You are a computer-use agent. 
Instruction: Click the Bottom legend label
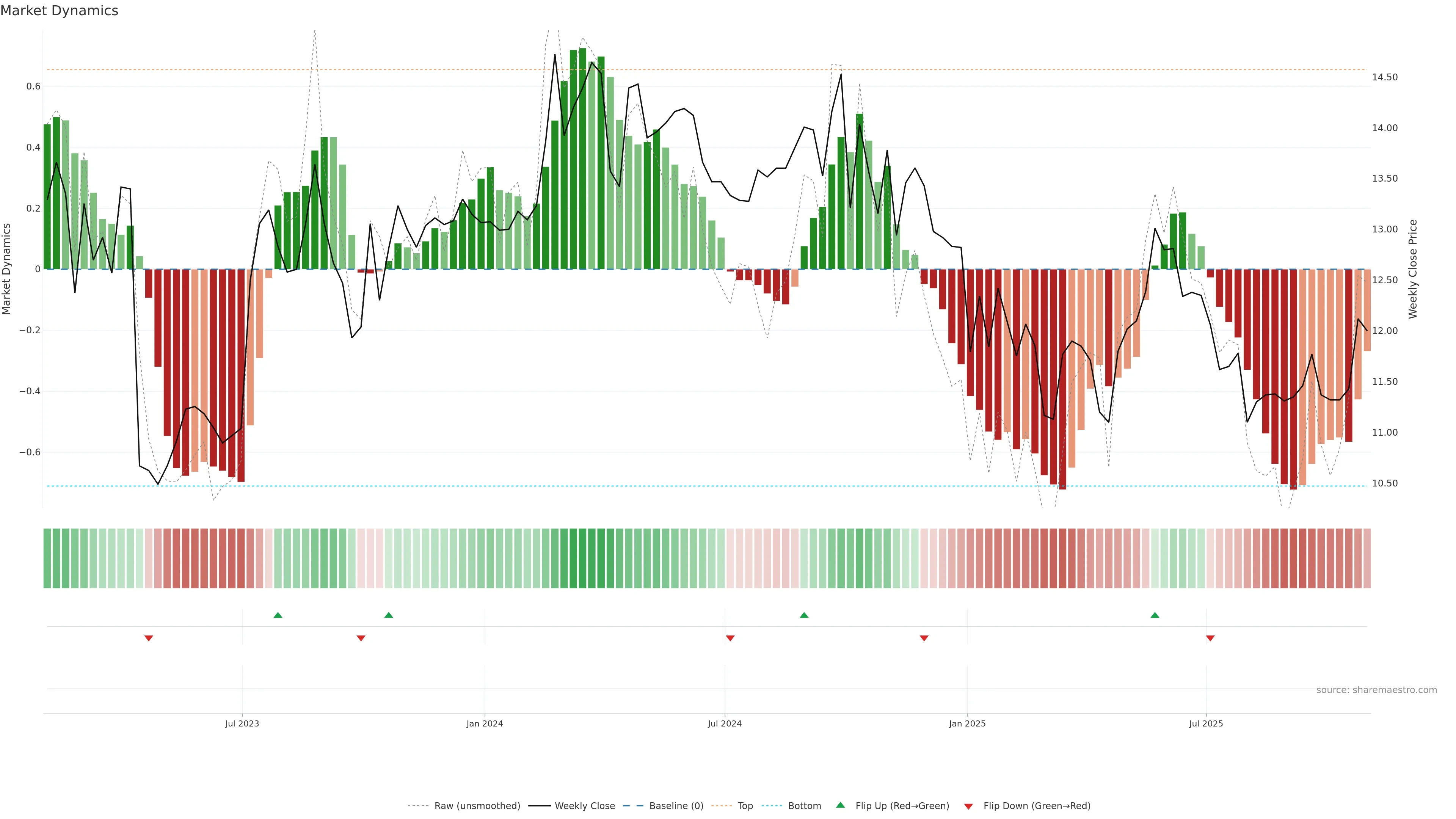pyautogui.click(x=804, y=806)
